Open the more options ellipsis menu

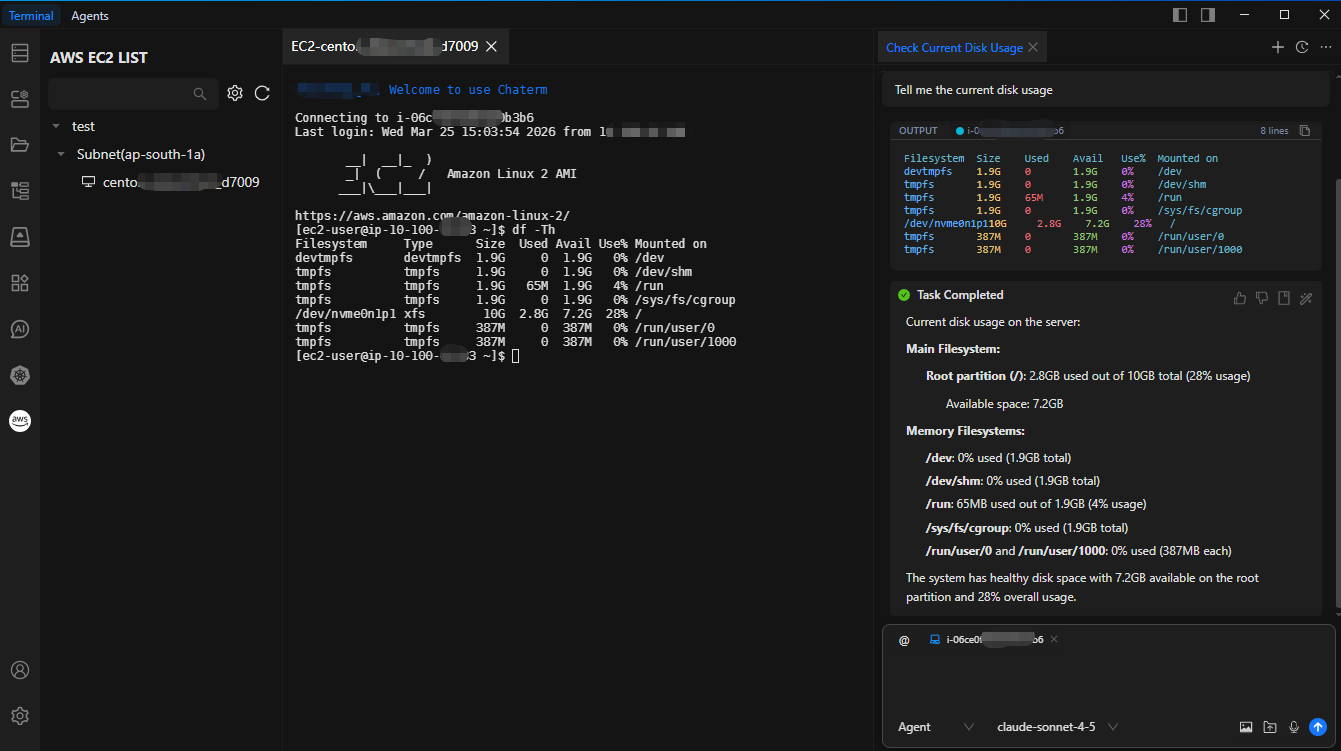coord(1326,47)
